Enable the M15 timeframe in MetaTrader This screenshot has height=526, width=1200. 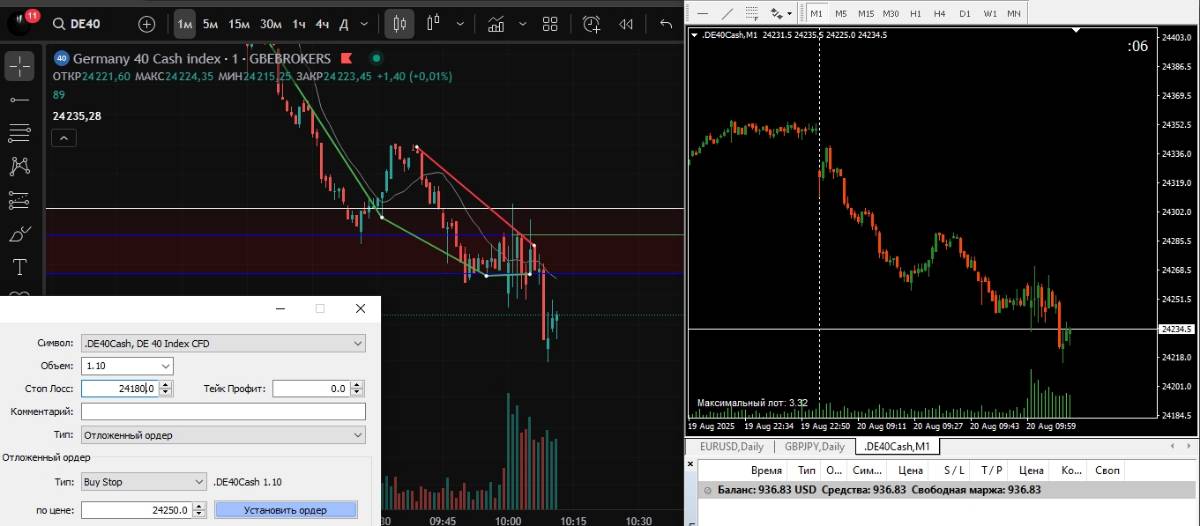[865, 13]
